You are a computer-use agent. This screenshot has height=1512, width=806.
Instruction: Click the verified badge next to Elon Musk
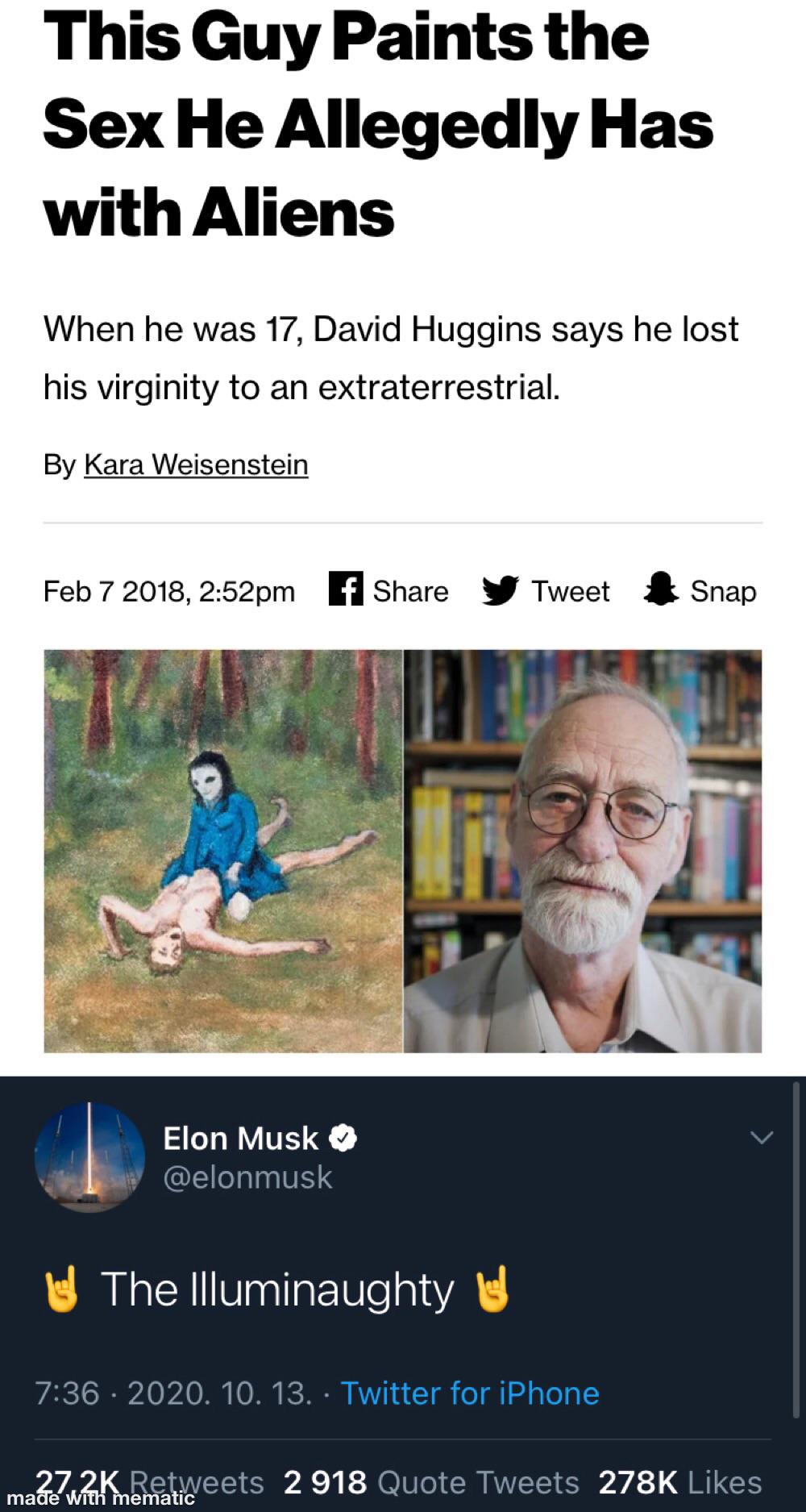[344, 1139]
